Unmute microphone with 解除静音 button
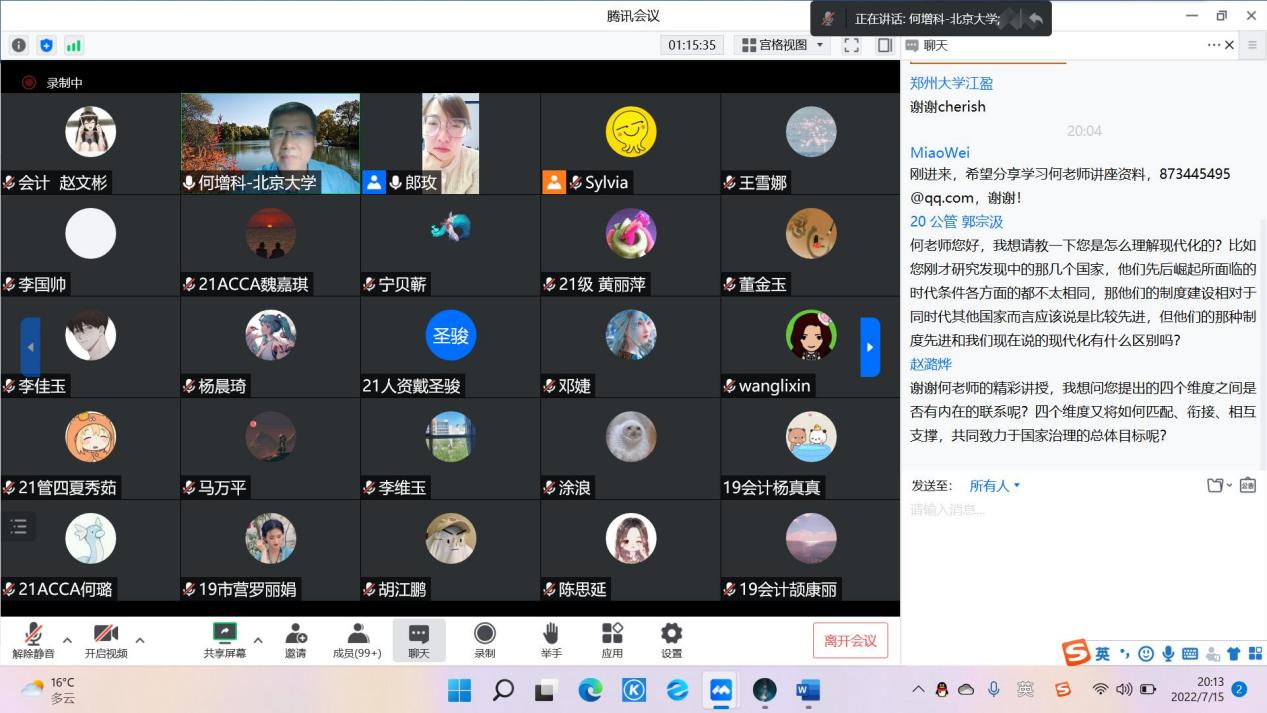1267x713 pixels. coord(33,640)
